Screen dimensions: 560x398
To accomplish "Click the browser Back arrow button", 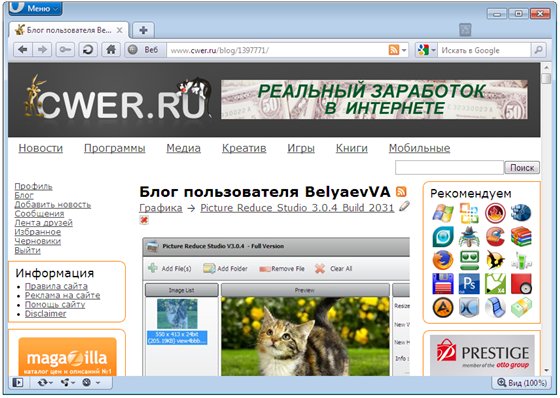I will tap(23, 50).
